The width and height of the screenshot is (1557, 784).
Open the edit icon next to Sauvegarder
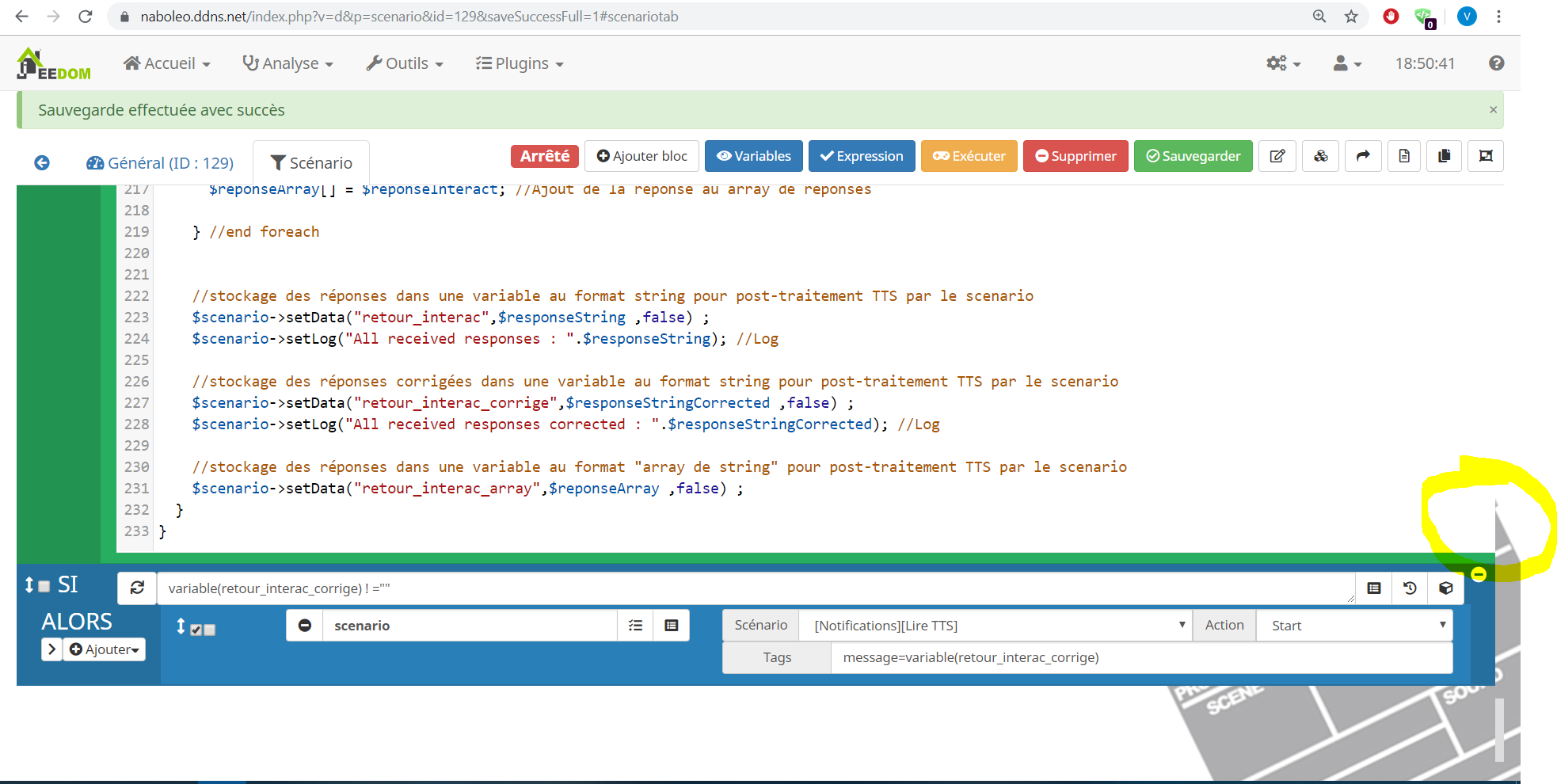(1277, 156)
